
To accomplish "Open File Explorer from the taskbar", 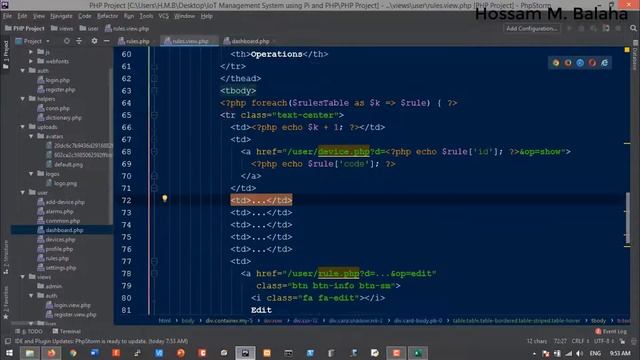I will click(30, 353).
